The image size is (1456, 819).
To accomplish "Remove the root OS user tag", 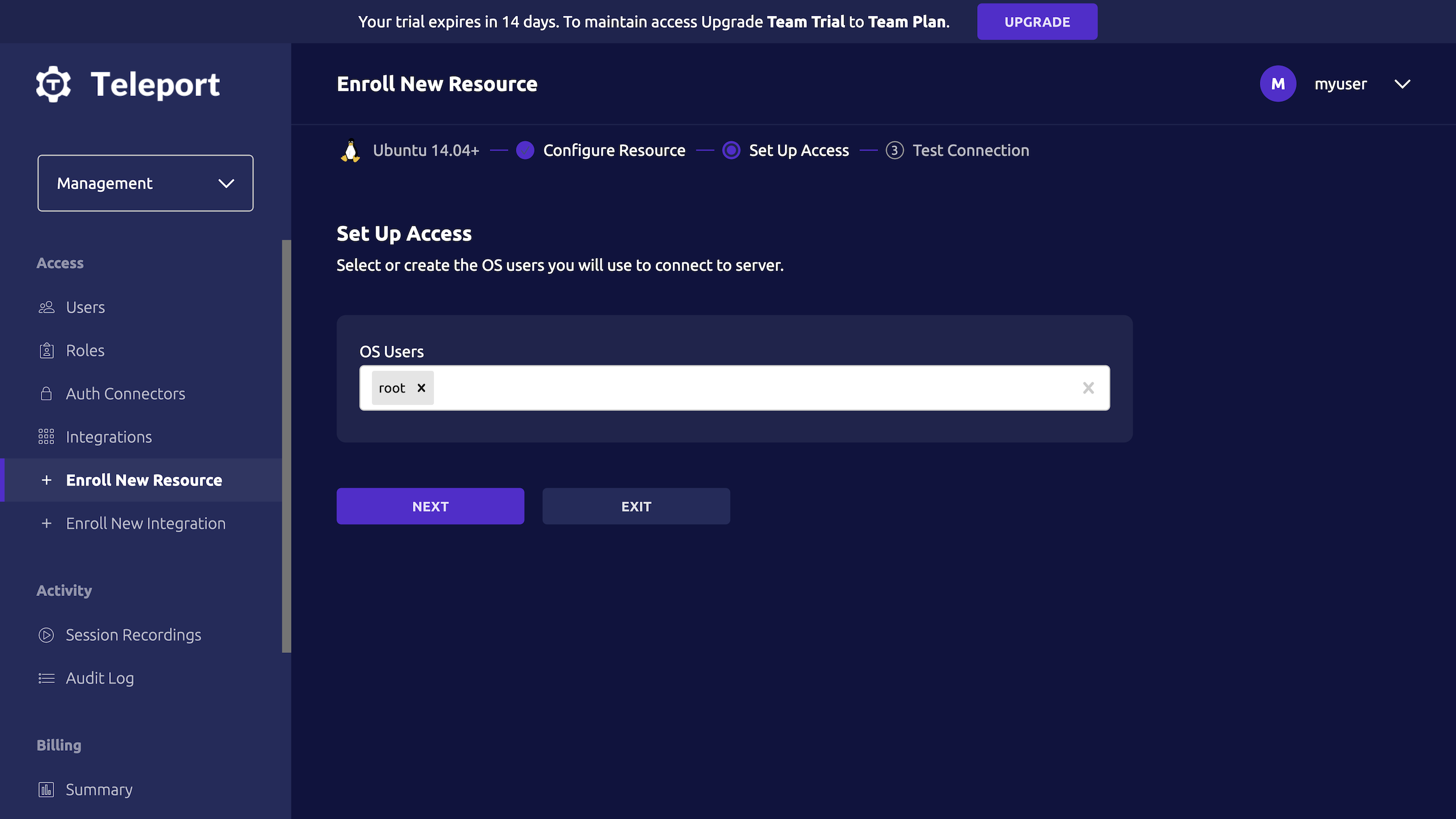I will [421, 388].
